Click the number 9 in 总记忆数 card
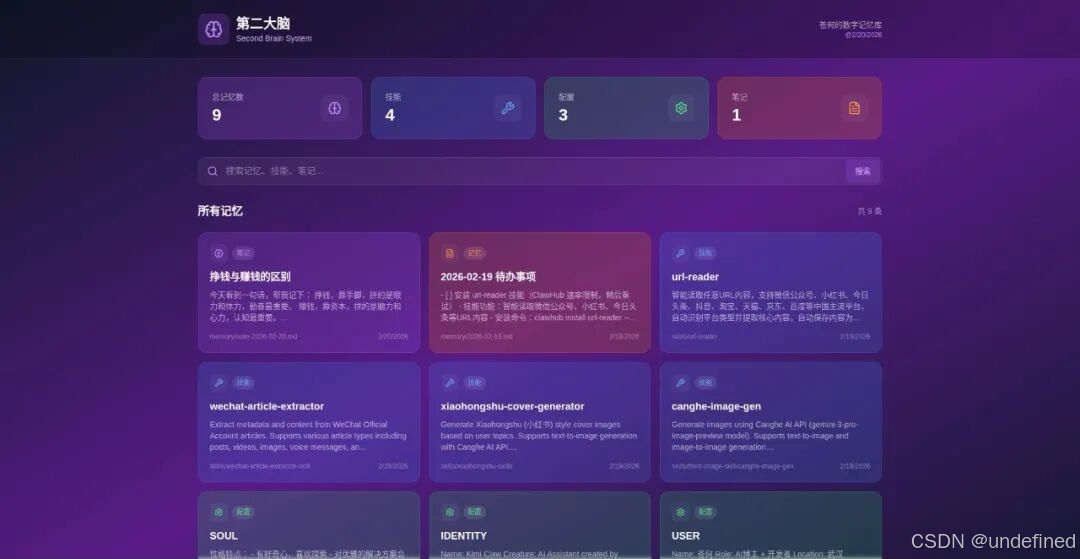Screen dimensions: 1080x559 216,116
